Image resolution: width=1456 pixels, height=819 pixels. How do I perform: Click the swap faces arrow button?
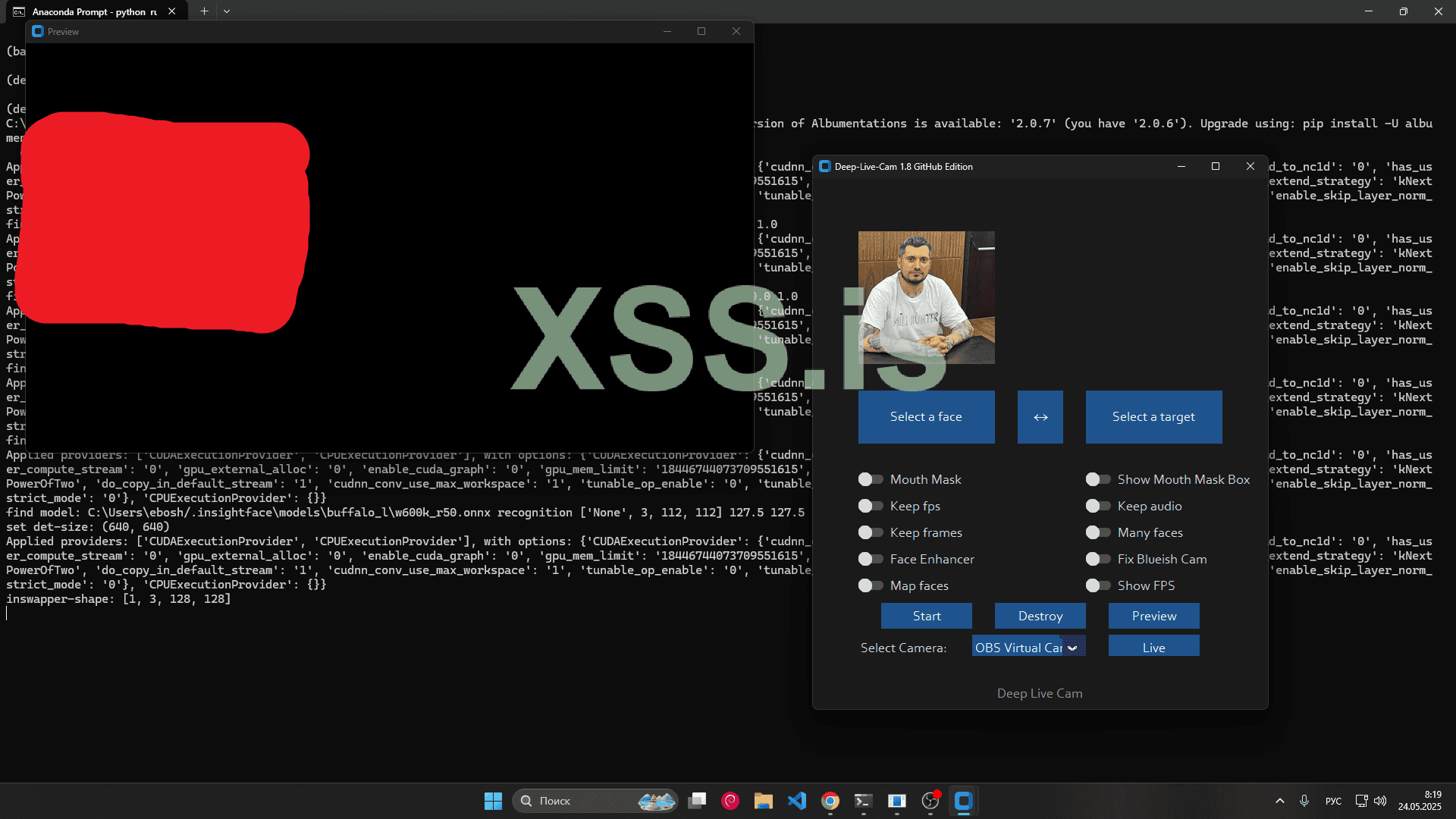tap(1040, 417)
